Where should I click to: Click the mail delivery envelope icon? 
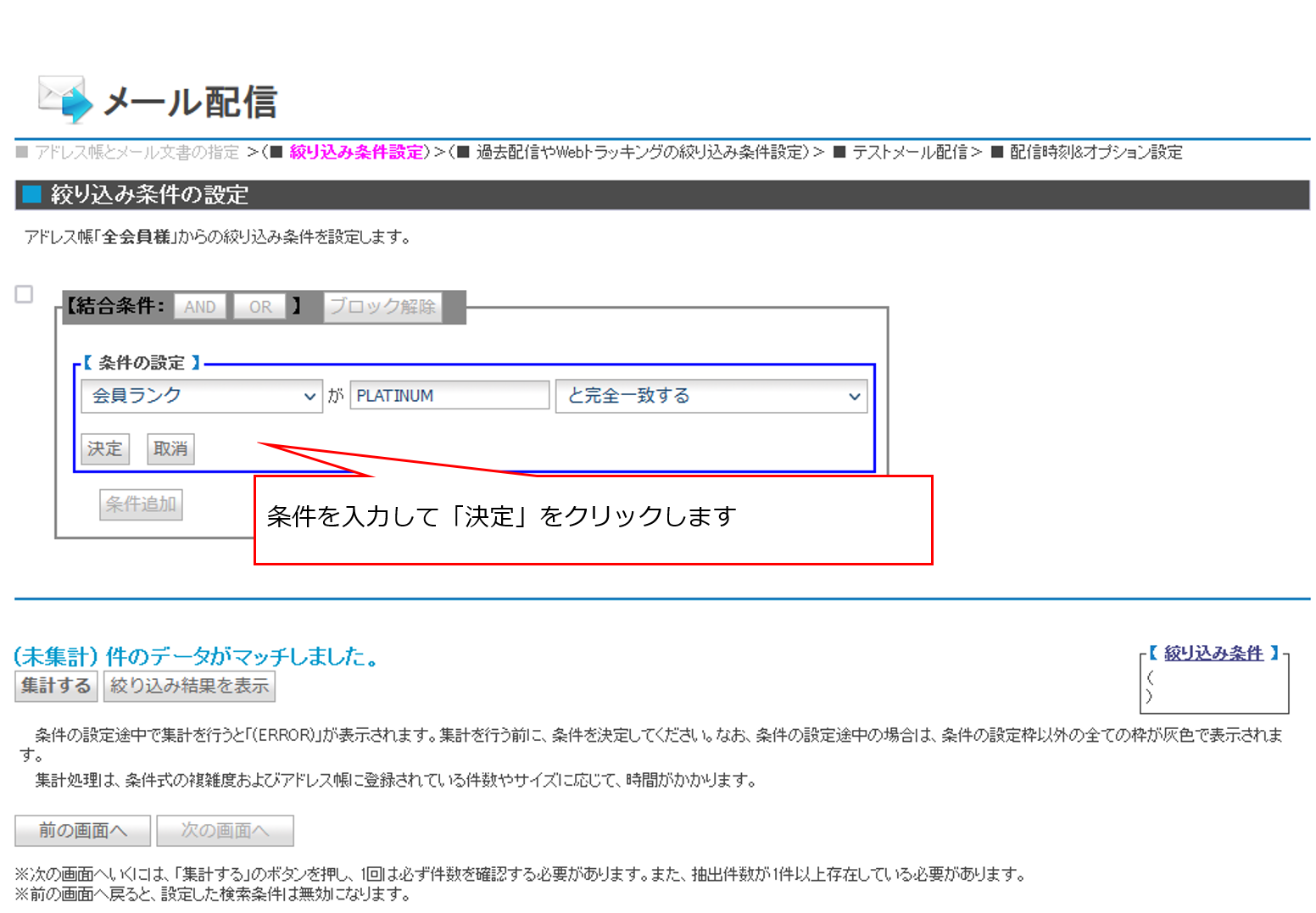pos(64,100)
